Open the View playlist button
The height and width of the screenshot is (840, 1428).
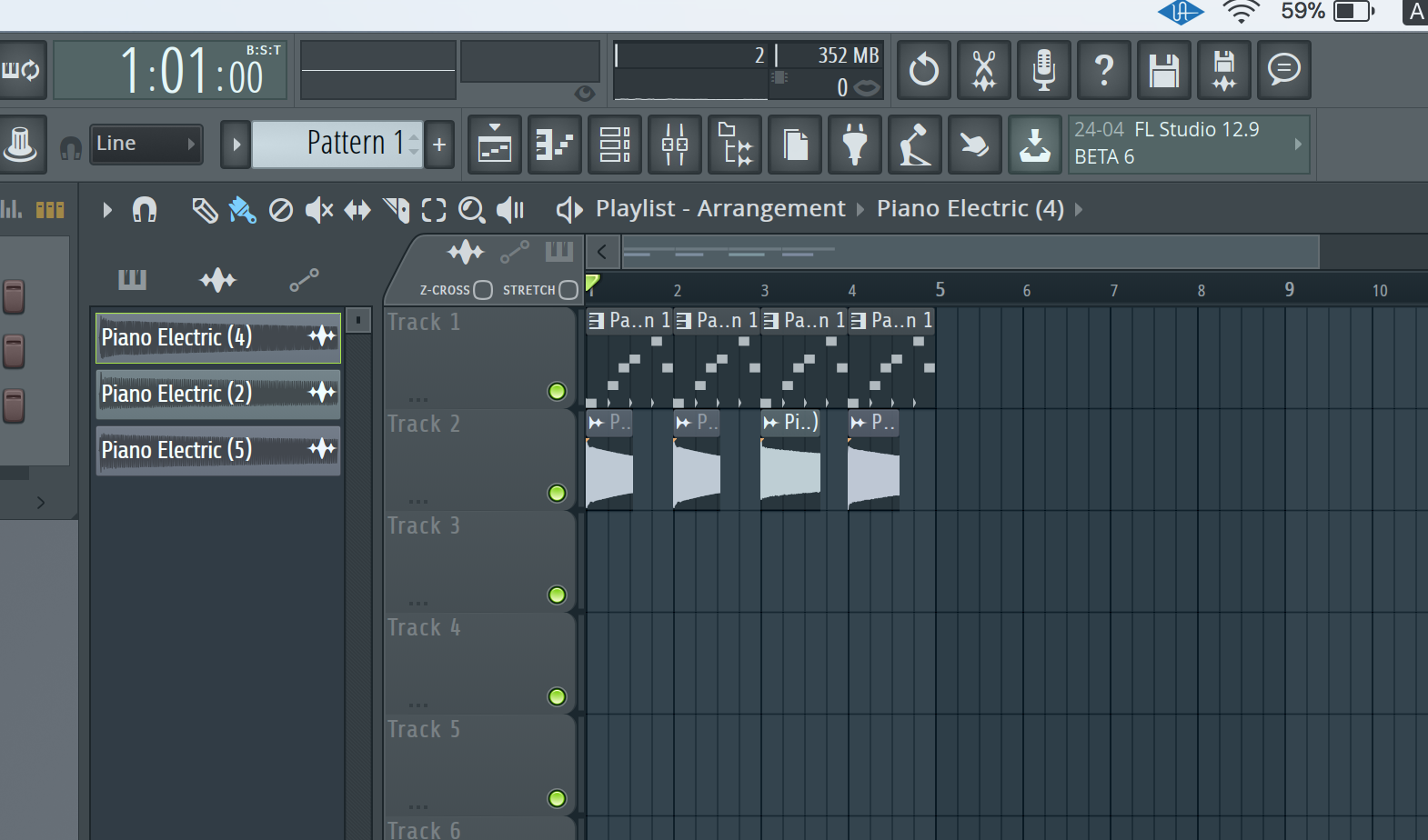coord(495,145)
